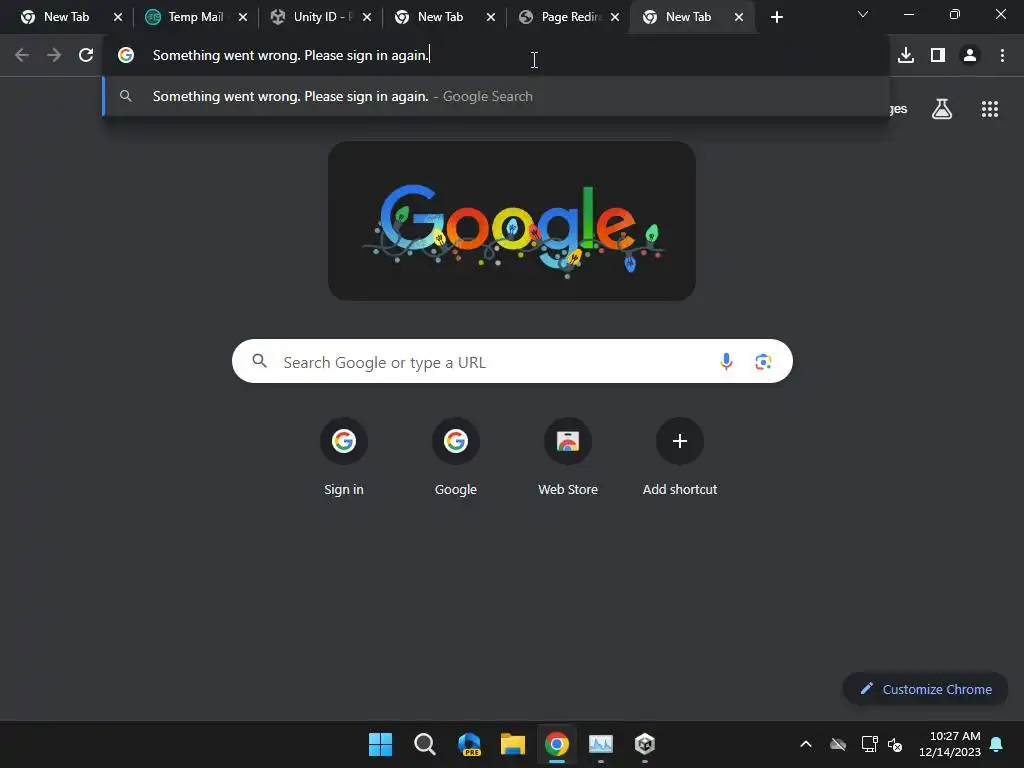This screenshot has height=768, width=1024.
Task: Reload the current page
Action: [86, 56]
